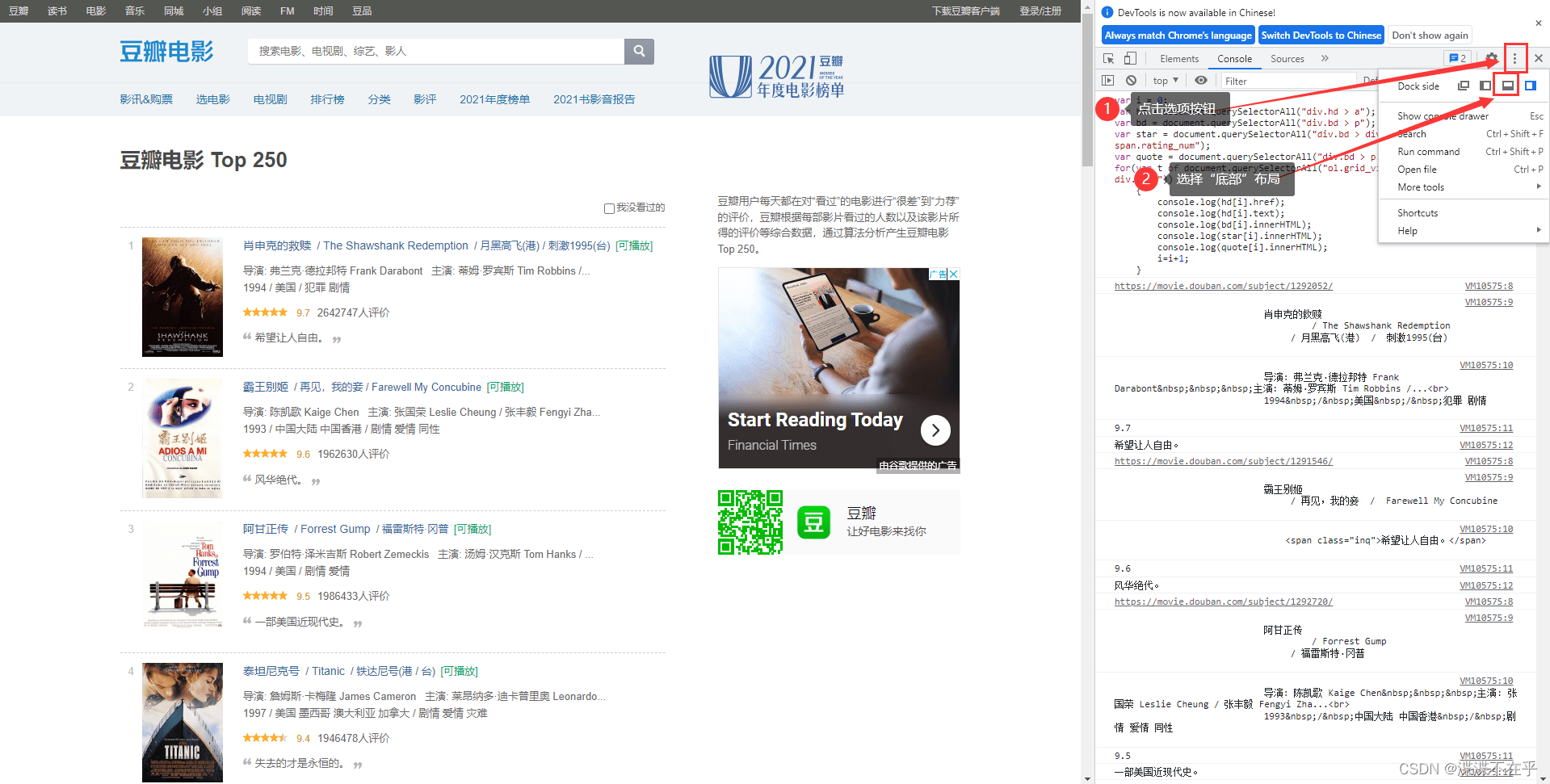The width and height of the screenshot is (1550, 784).
Task: Expand more DevTools tabs with chevrons
Action: point(1325,58)
